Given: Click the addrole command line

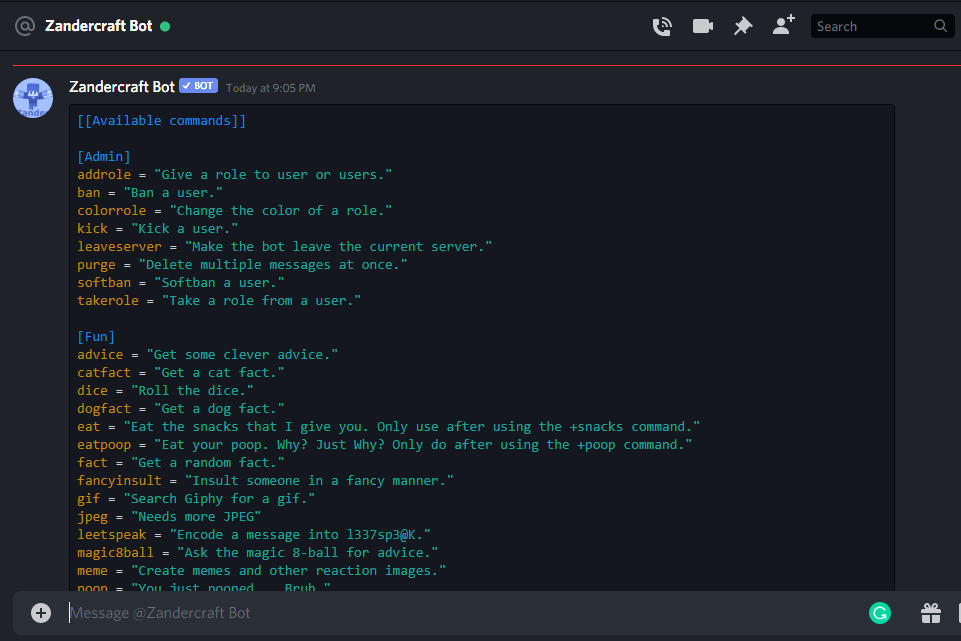Looking at the screenshot, I should click(x=235, y=175).
